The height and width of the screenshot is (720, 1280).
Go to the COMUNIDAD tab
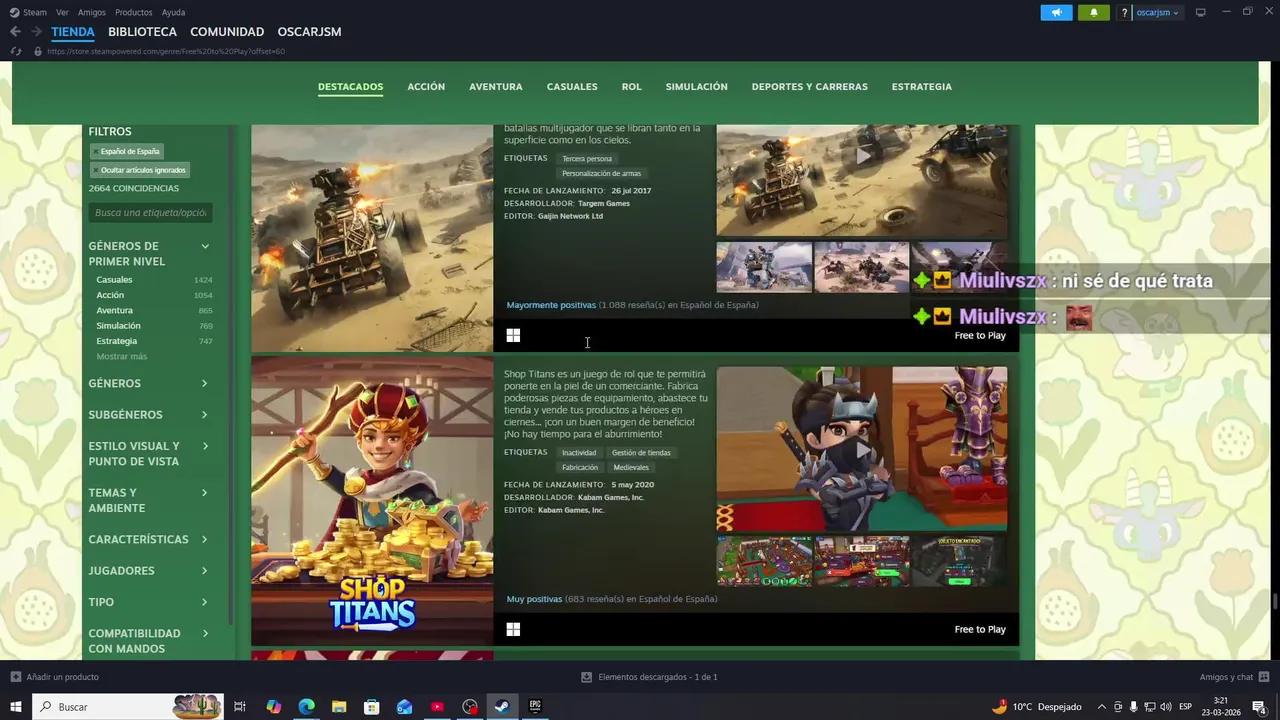click(227, 32)
